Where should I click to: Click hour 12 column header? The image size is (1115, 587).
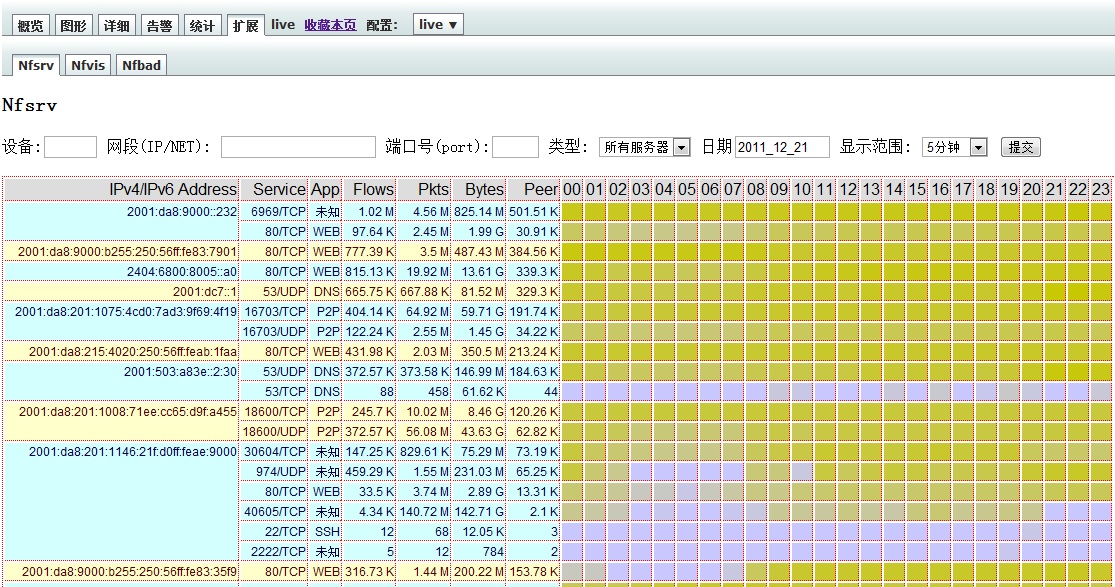848,189
